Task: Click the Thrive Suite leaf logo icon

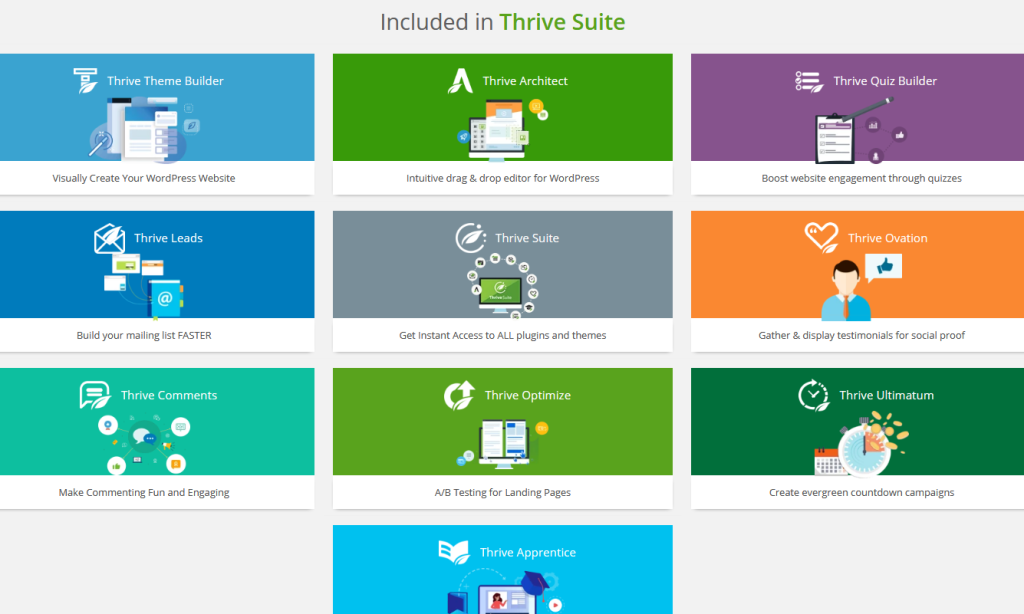Action: click(x=471, y=238)
